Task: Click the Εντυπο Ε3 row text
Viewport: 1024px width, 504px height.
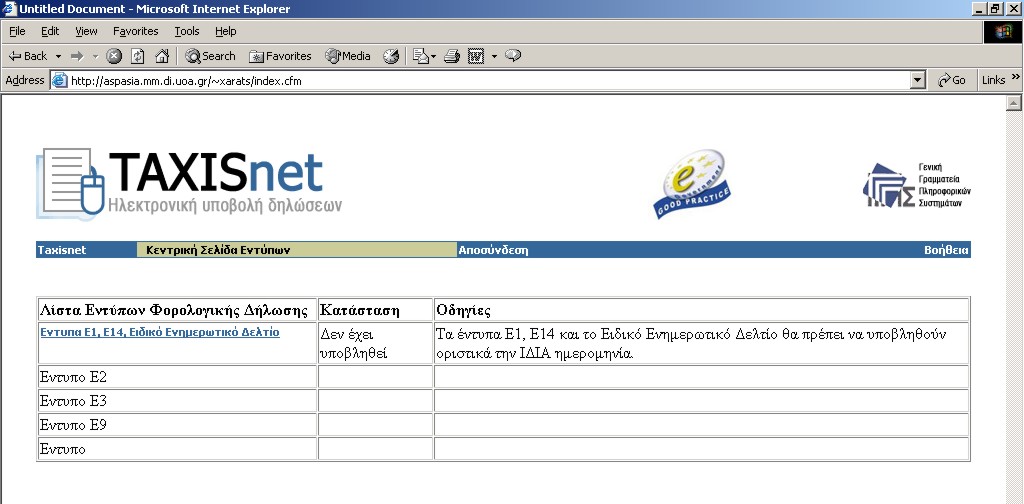Action: pyautogui.click(x=73, y=401)
